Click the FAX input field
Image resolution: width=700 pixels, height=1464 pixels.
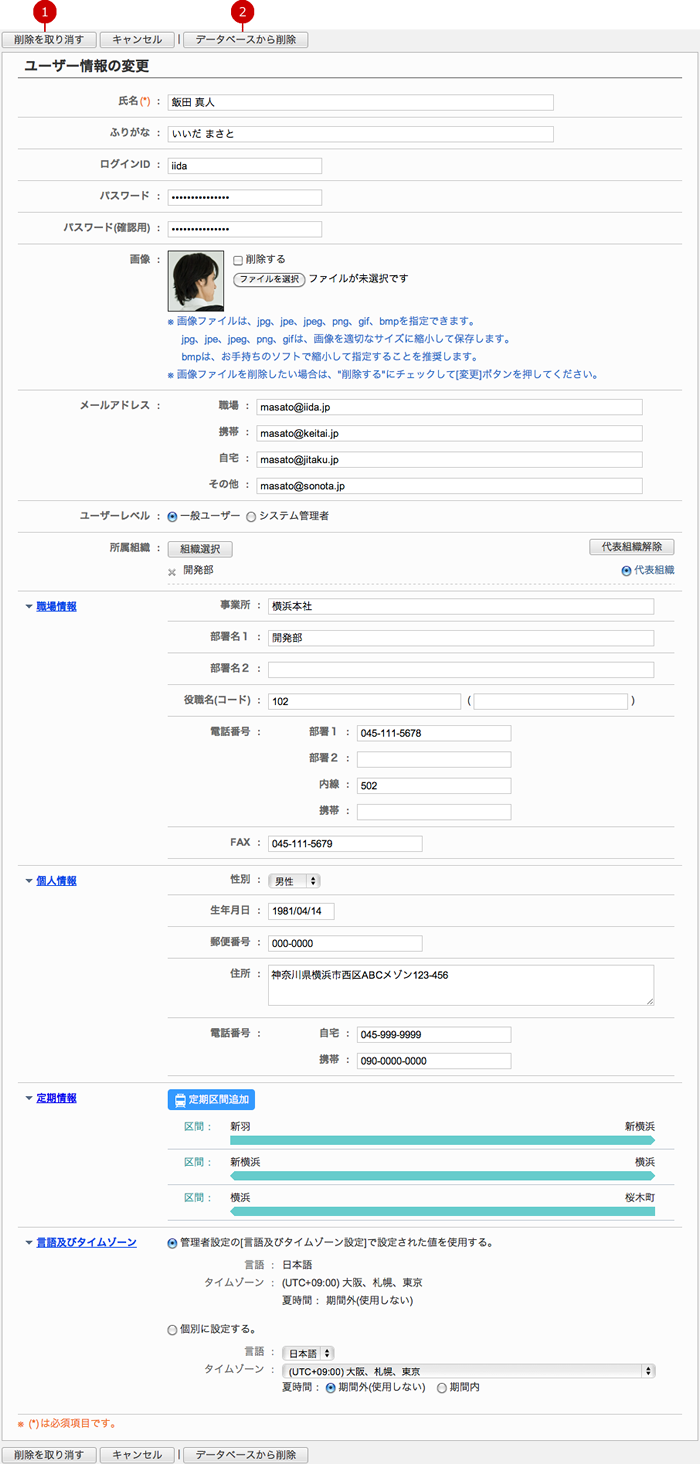click(345, 844)
